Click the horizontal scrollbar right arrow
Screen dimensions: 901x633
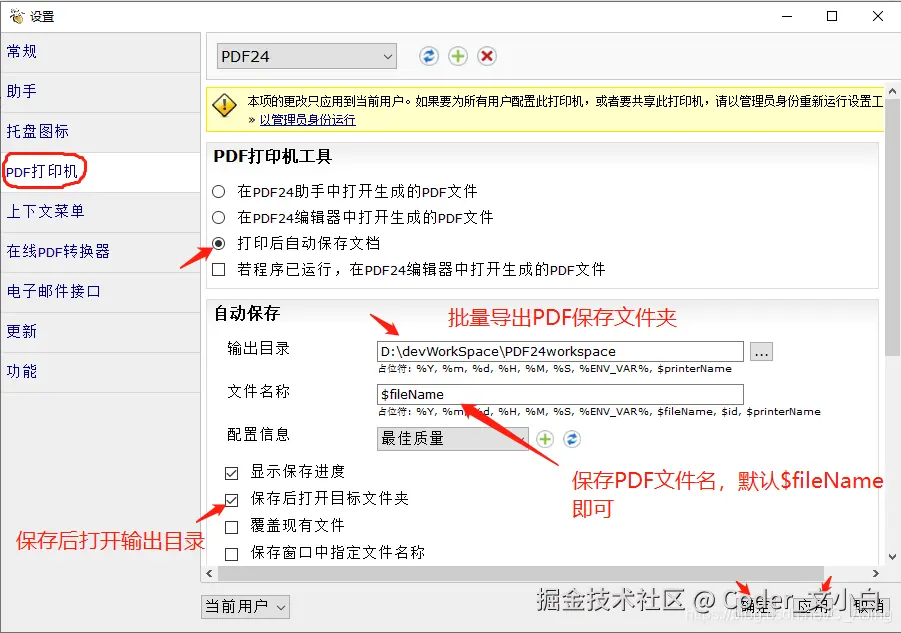coord(876,573)
